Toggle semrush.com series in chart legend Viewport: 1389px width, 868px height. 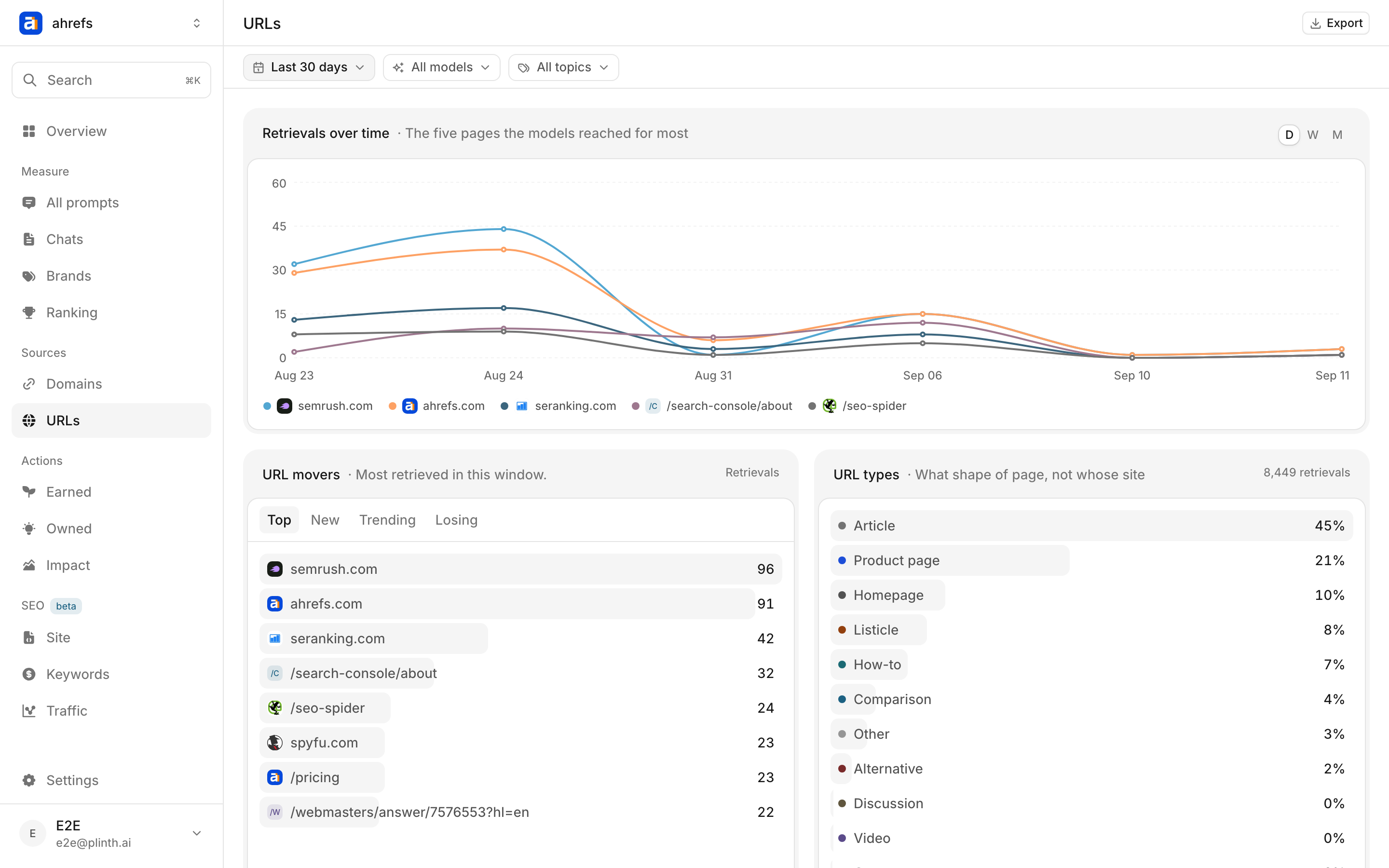click(318, 406)
